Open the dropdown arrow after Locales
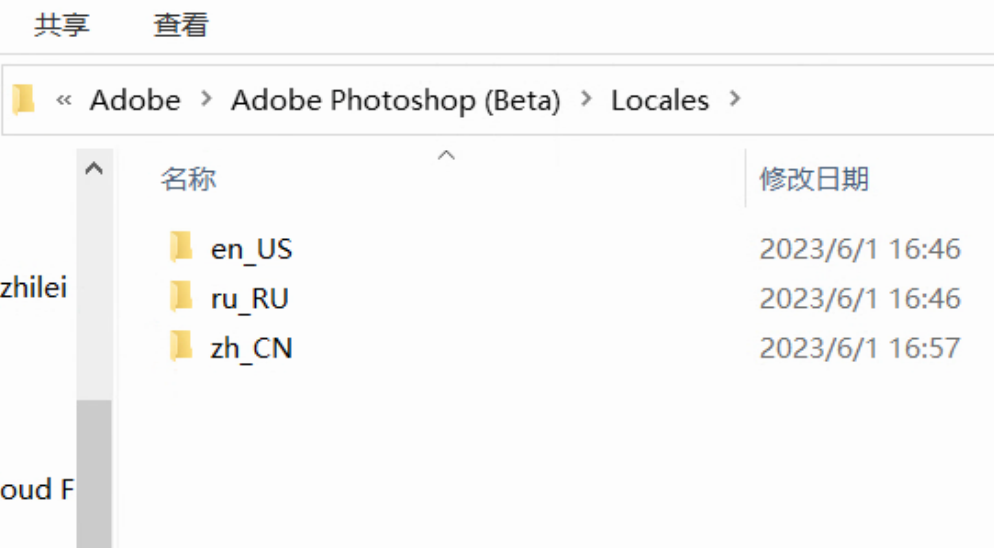Image resolution: width=994 pixels, height=548 pixels. (735, 99)
